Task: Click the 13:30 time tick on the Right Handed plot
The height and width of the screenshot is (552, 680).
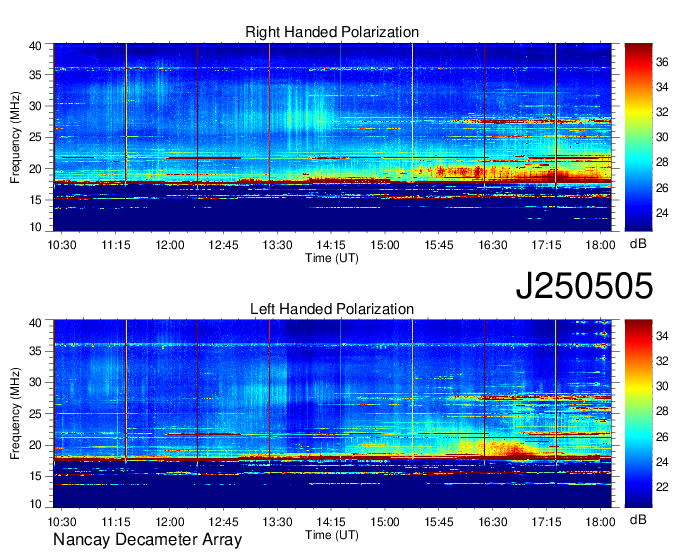Action: point(278,245)
